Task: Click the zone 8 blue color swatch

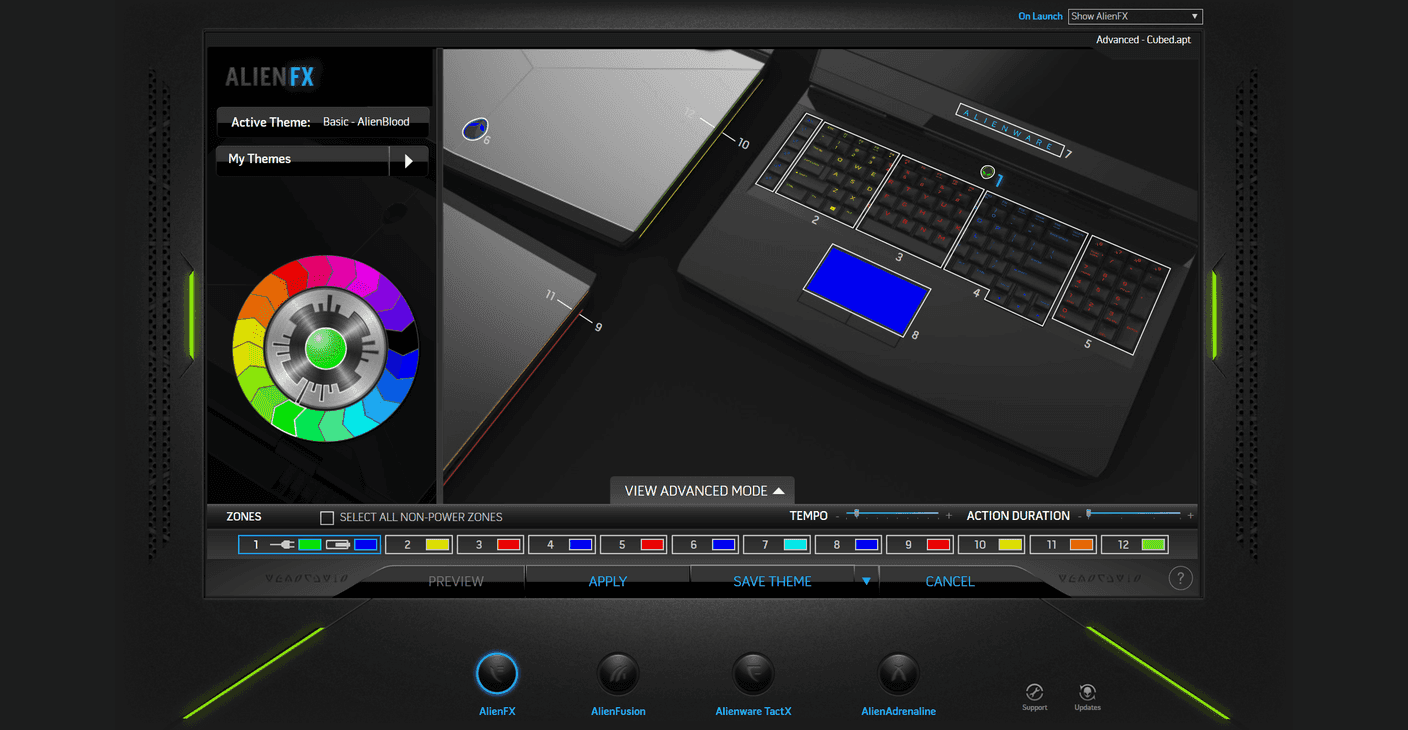Action: [867, 545]
